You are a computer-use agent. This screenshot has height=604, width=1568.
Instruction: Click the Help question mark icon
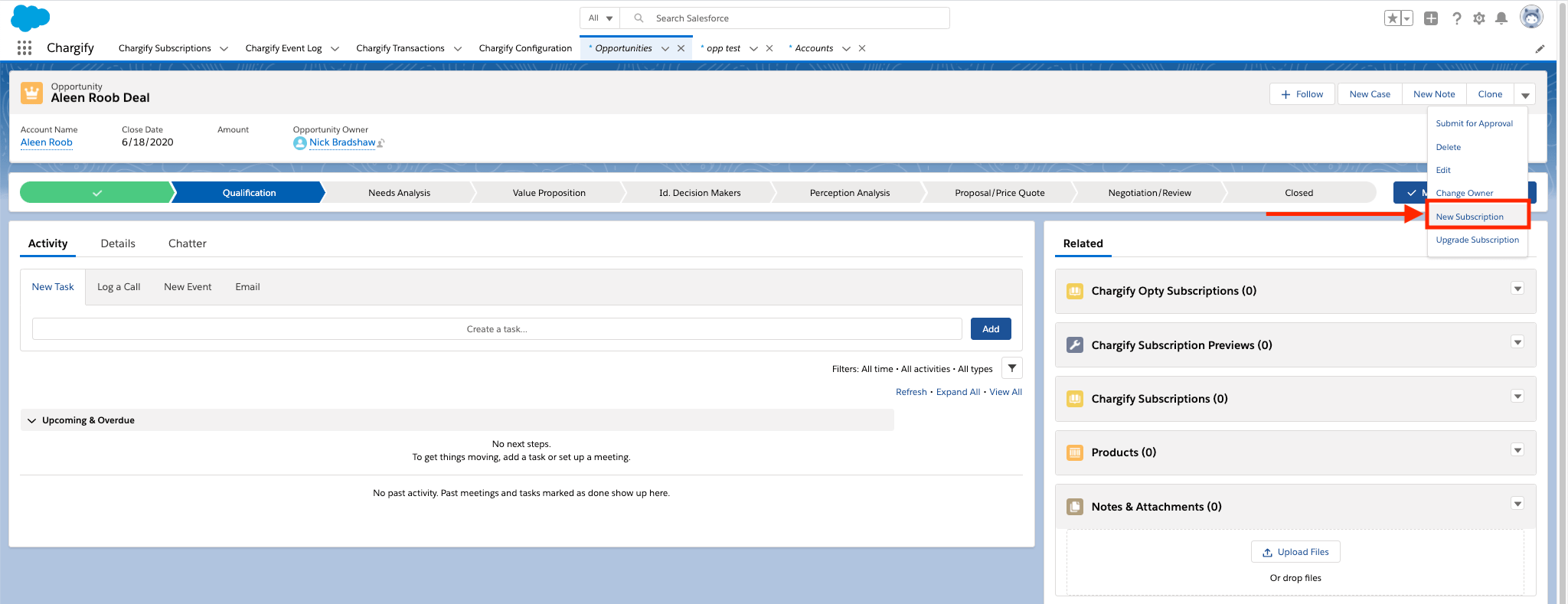click(1456, 18)
